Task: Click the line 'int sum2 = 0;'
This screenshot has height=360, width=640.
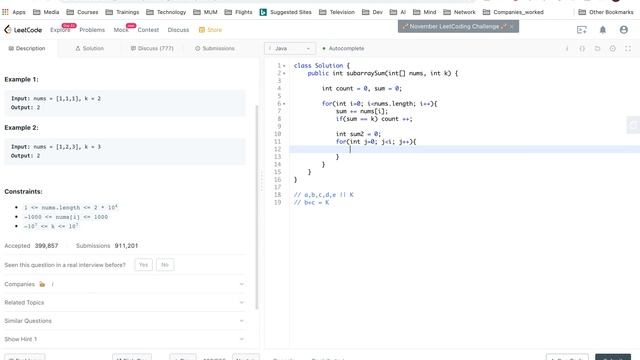Action: (358, 134)
